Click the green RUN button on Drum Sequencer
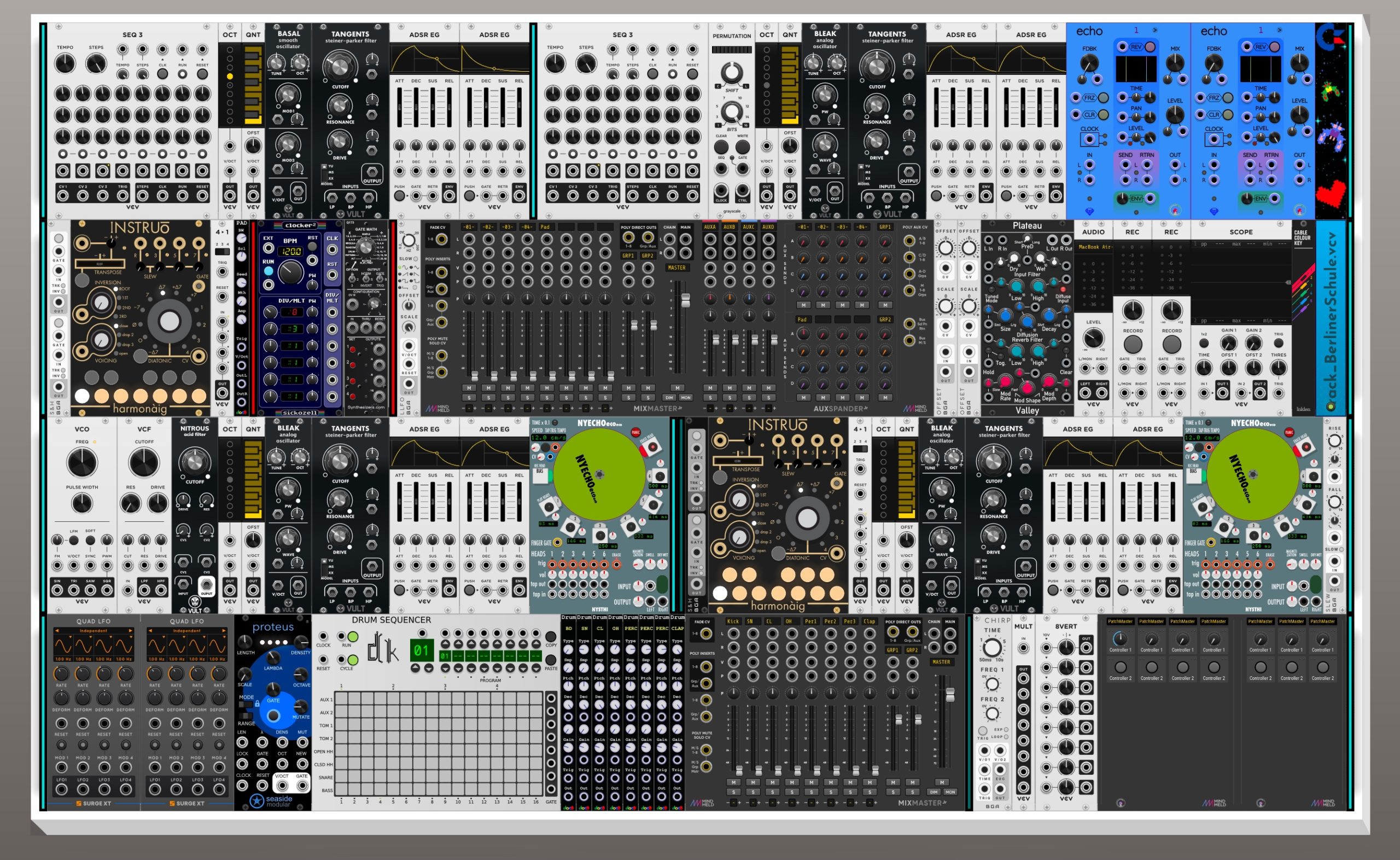 tap(353, 636)
